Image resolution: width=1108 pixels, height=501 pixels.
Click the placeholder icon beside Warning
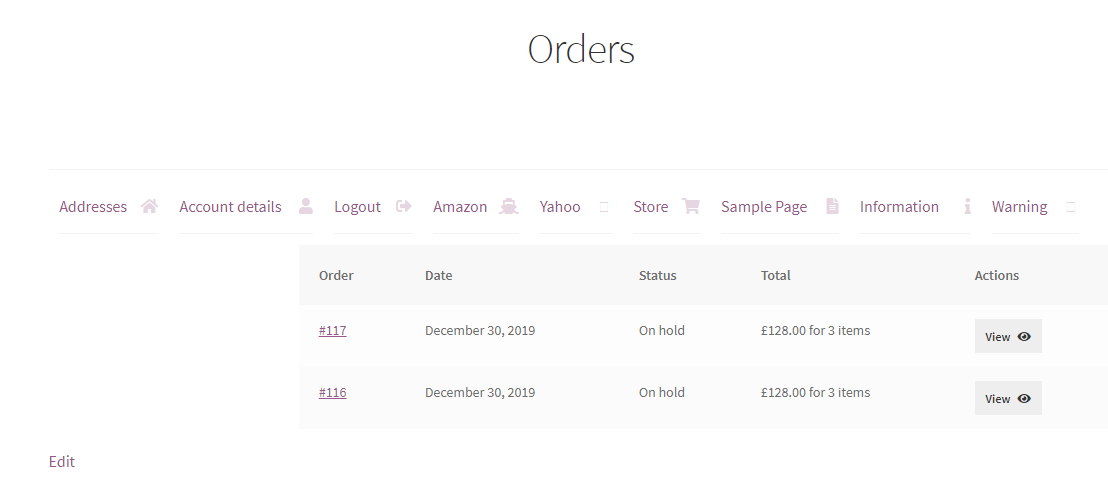(x=1071, y=207)
